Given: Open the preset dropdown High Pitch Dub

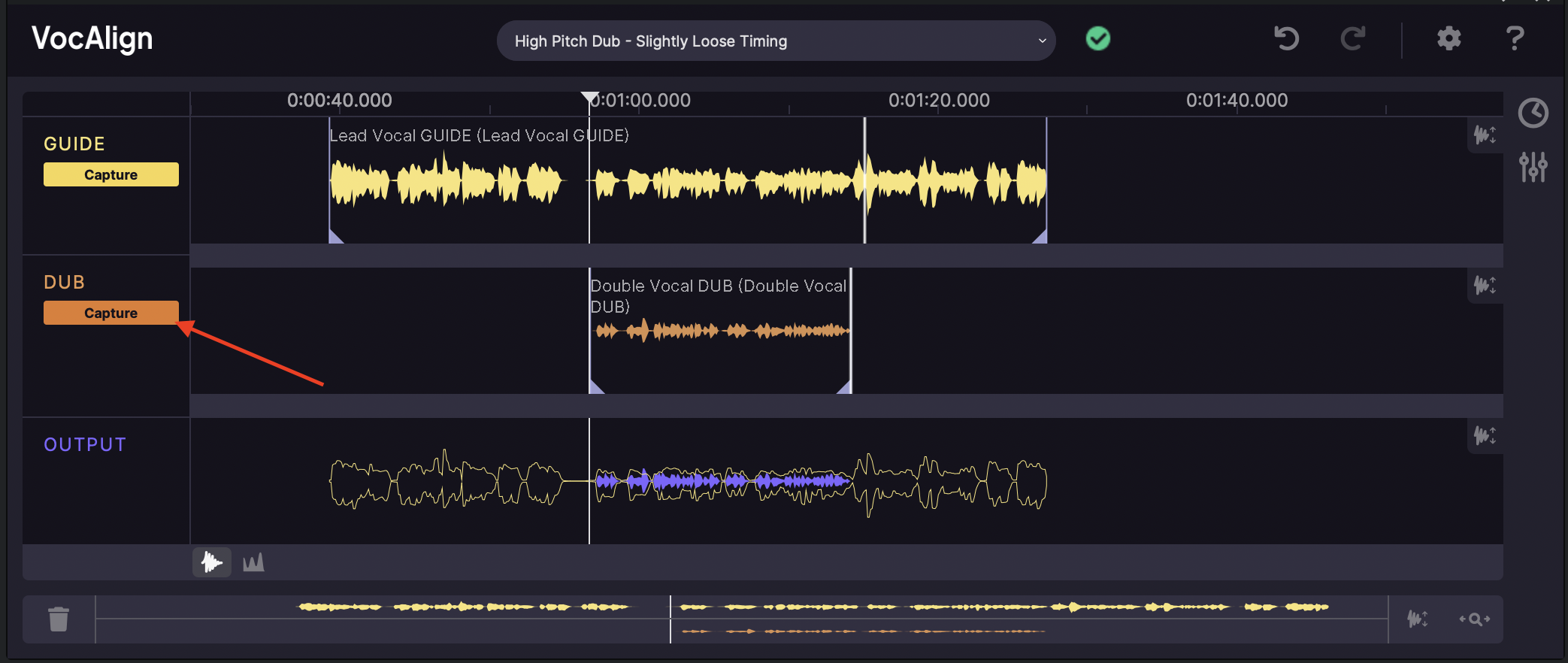Looking at the screenshot, I should [776, 41].
